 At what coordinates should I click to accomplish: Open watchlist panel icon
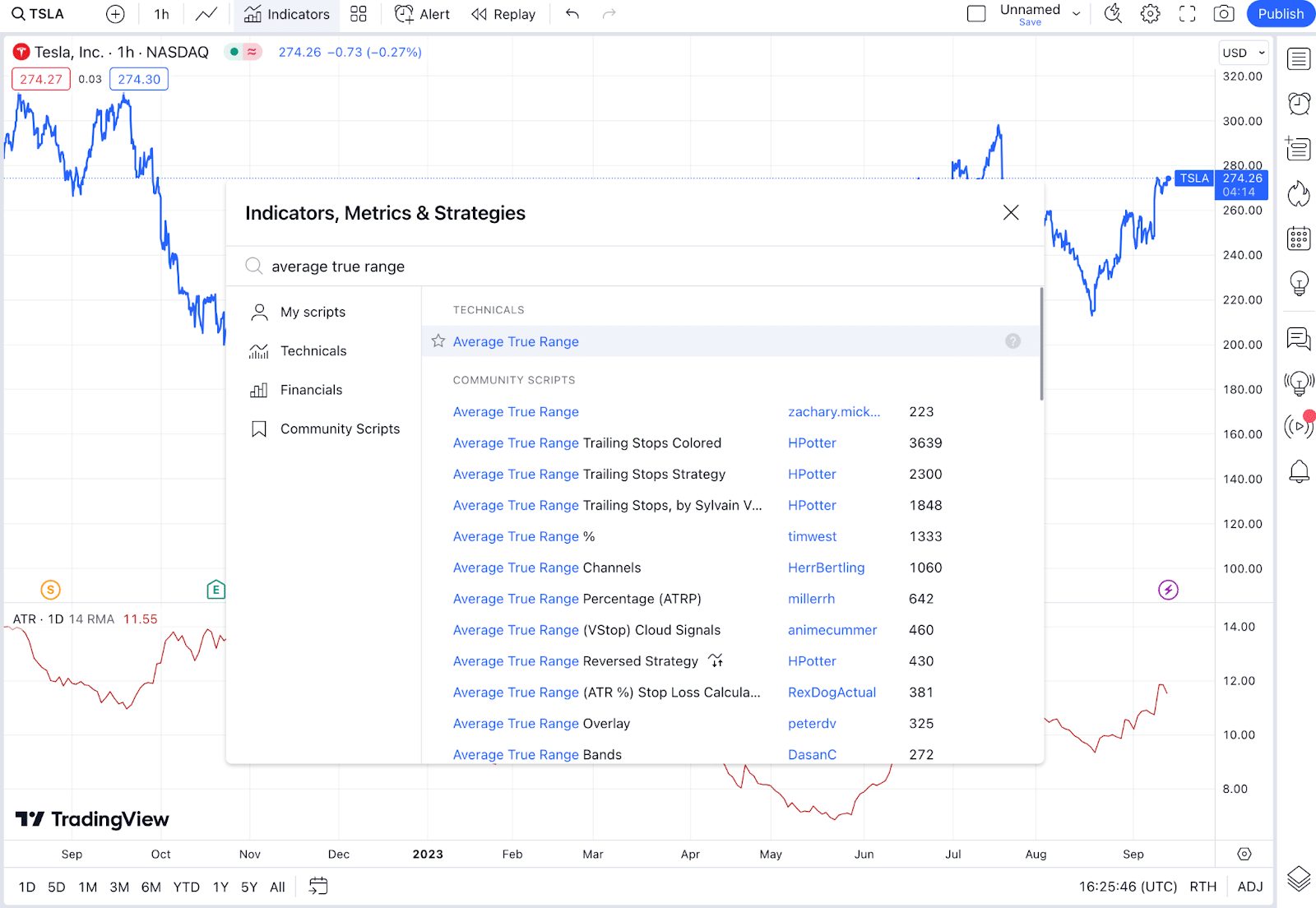[1299, 59]
